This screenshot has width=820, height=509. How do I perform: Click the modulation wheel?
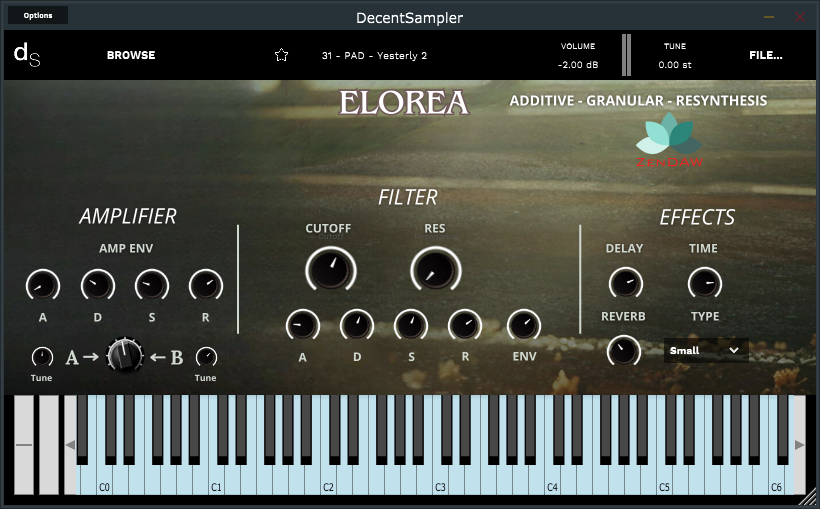click(x=49, y=445)
